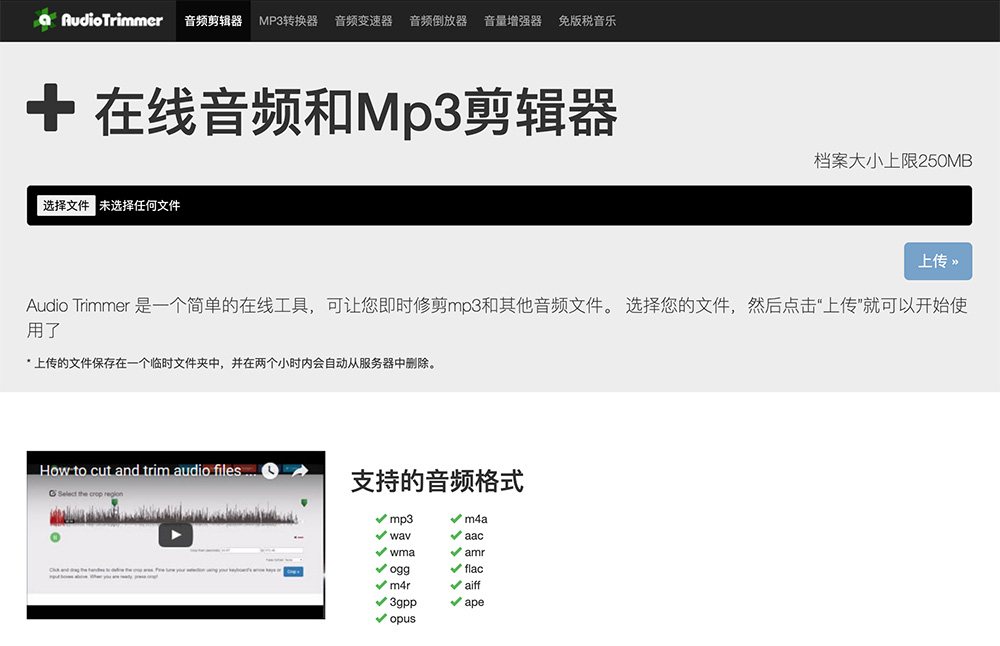Go to the 音频变速器 page

(x=364, y=21)
